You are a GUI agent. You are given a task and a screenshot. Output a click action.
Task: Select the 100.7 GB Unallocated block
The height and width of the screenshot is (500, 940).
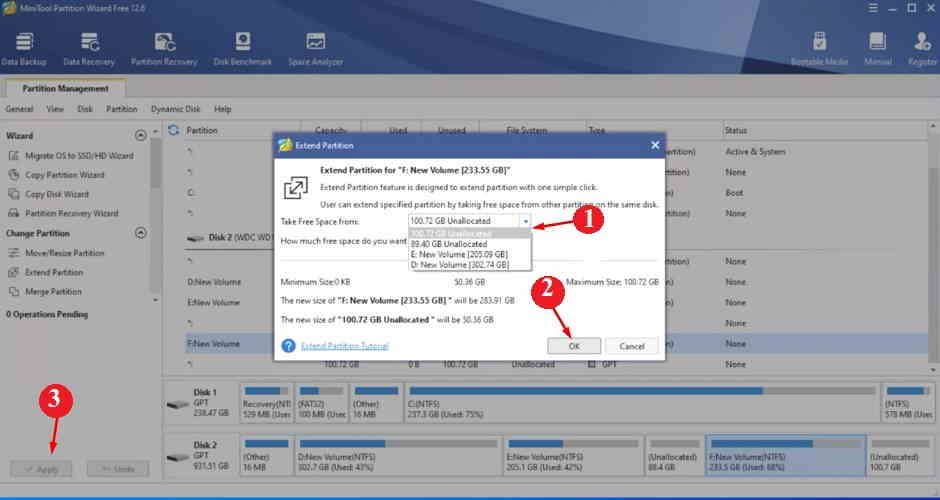(900, 455)
